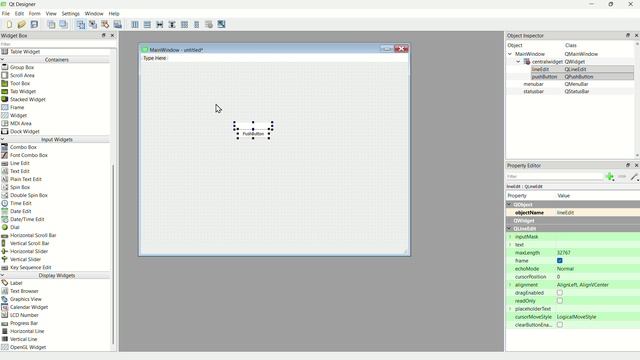
Task: Enable the clearButtonEnabled checkbox
Action: click(560, 325)
